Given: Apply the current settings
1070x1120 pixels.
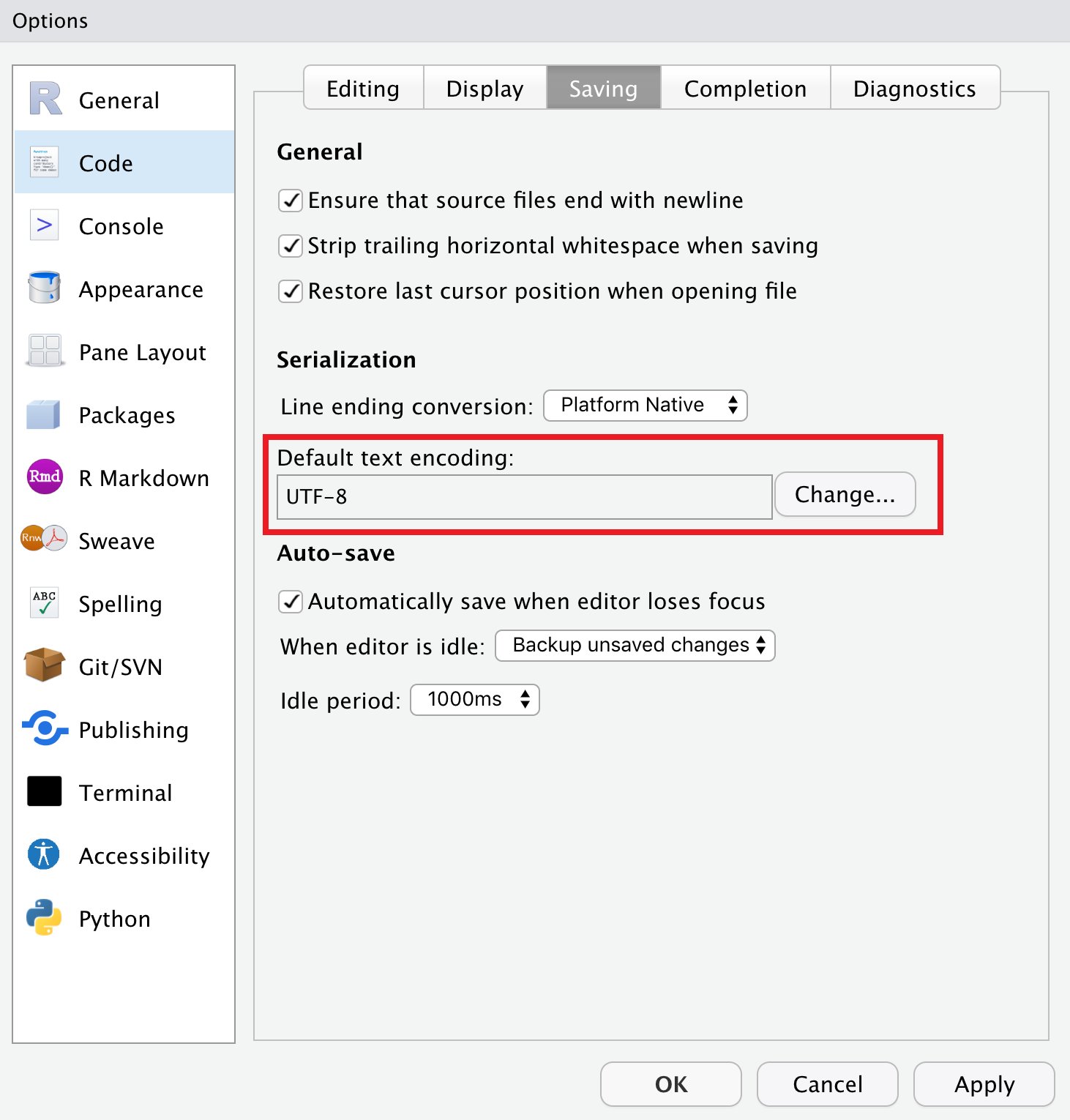Looking at the screenshot, I should (x=984, y=1084).
